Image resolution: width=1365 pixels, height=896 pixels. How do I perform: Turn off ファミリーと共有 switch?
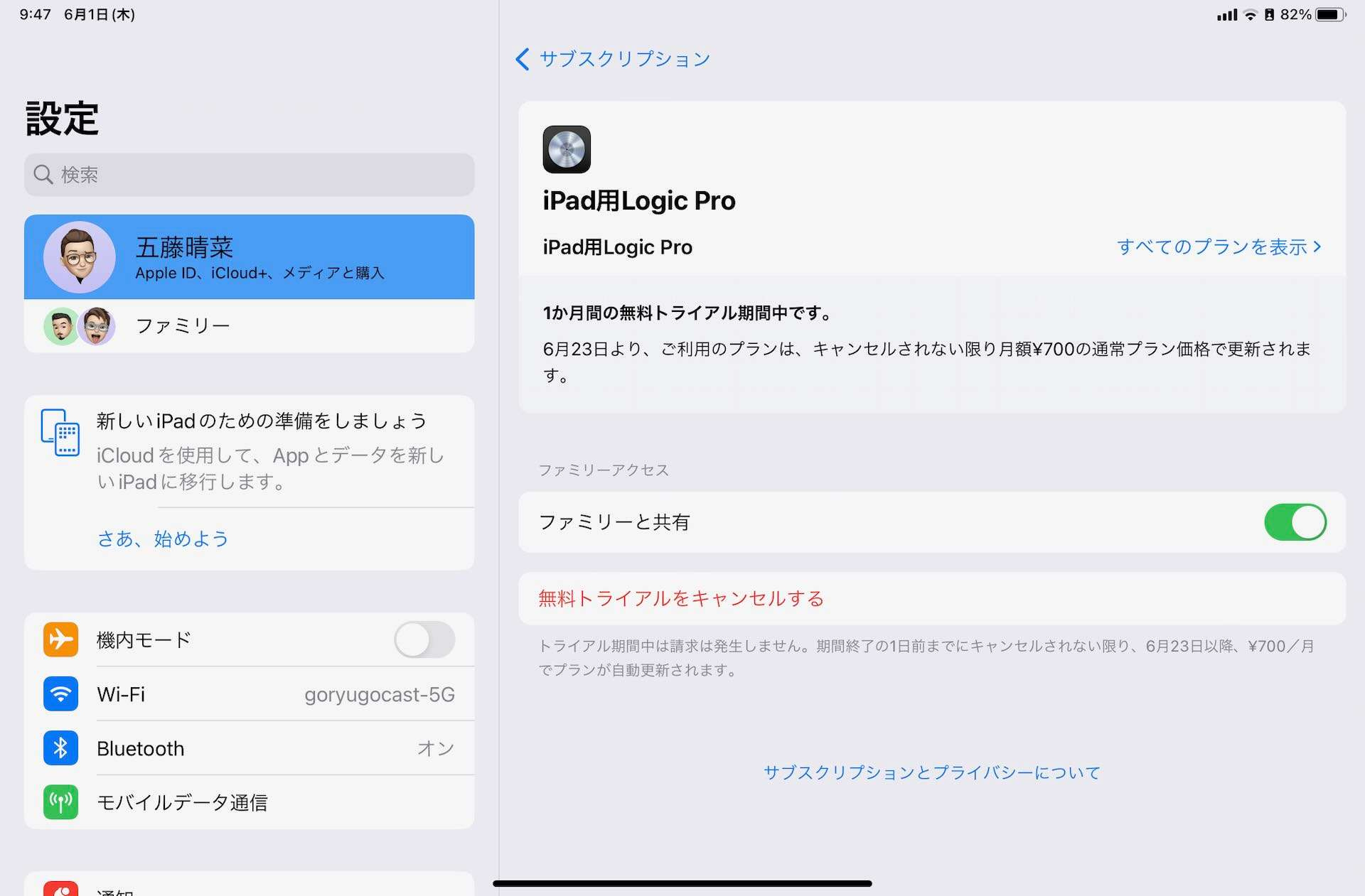[1295, 522]
